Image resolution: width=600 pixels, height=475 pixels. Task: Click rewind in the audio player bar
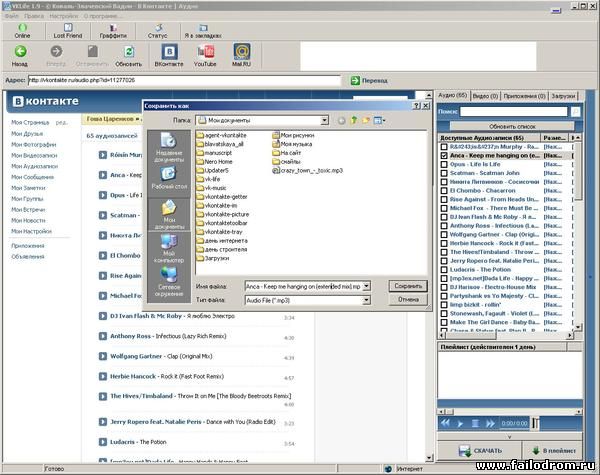click(445, 423)
